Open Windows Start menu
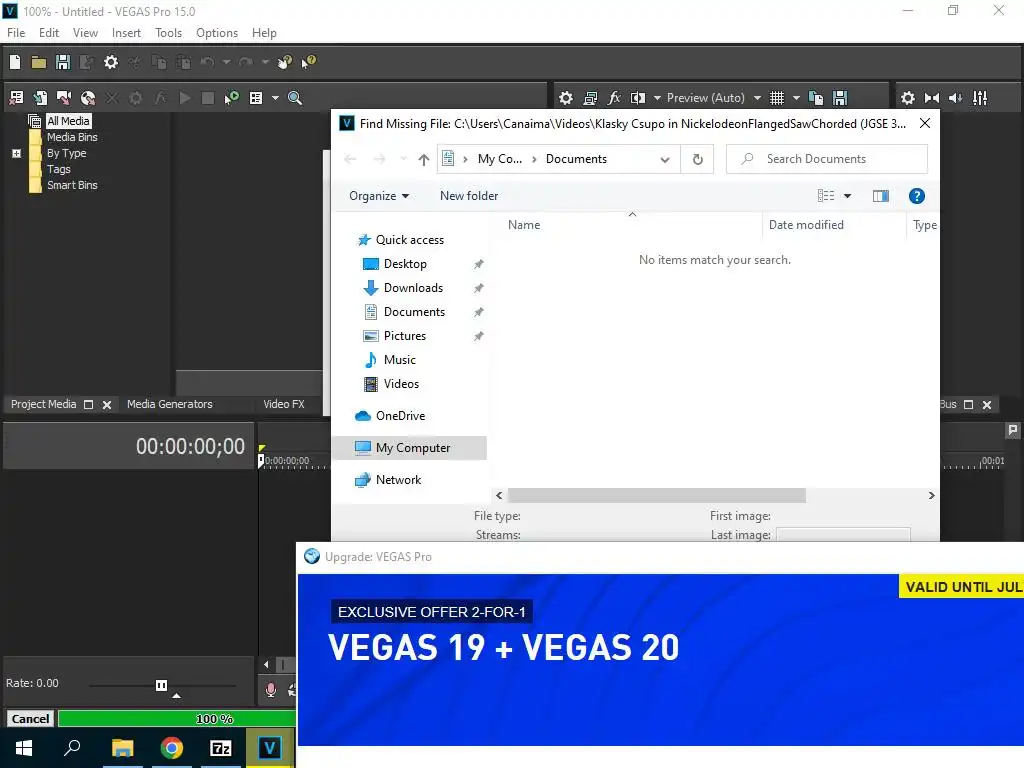Screen dimensions: 1024x768 [24, 748]
